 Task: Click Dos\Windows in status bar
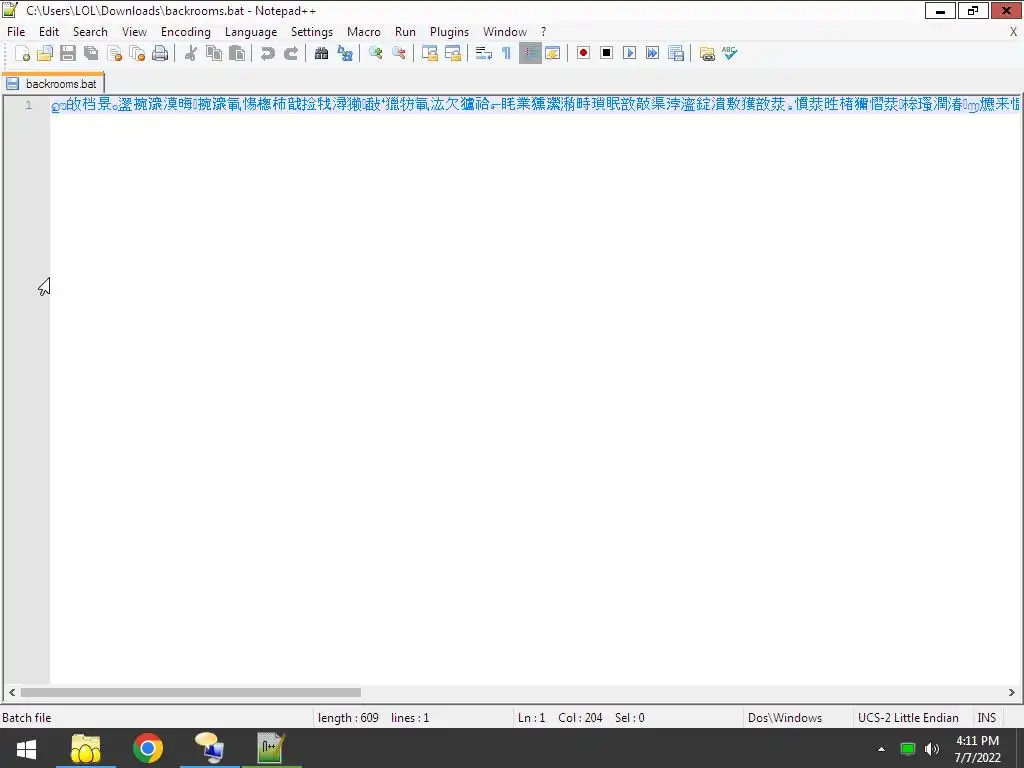click(785, 718)
